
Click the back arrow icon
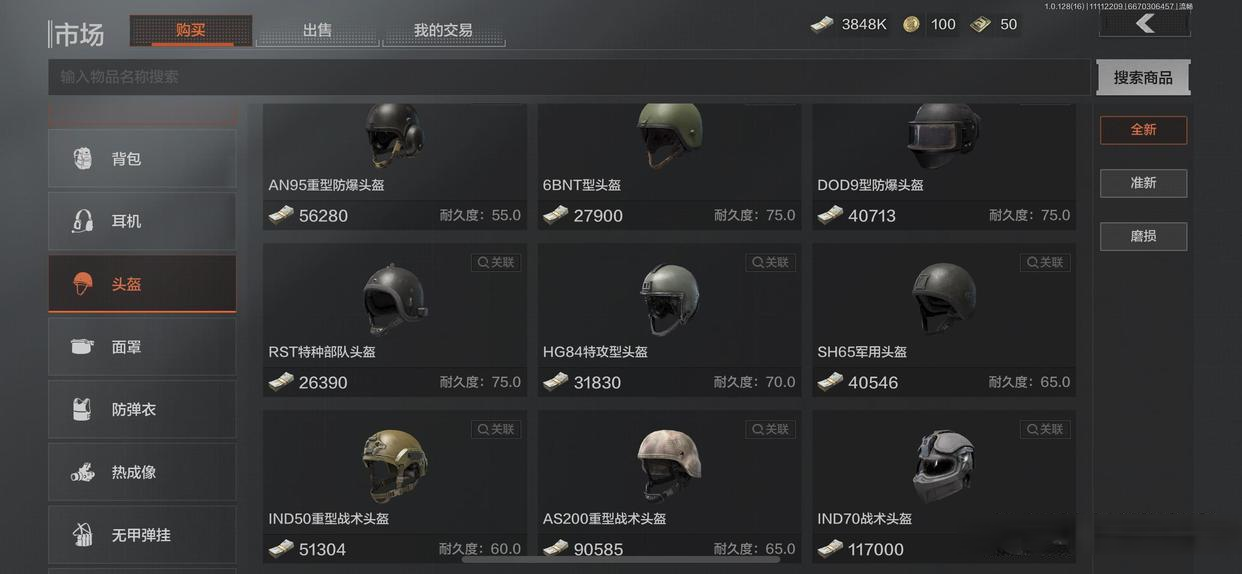[x=1145, y=22]
